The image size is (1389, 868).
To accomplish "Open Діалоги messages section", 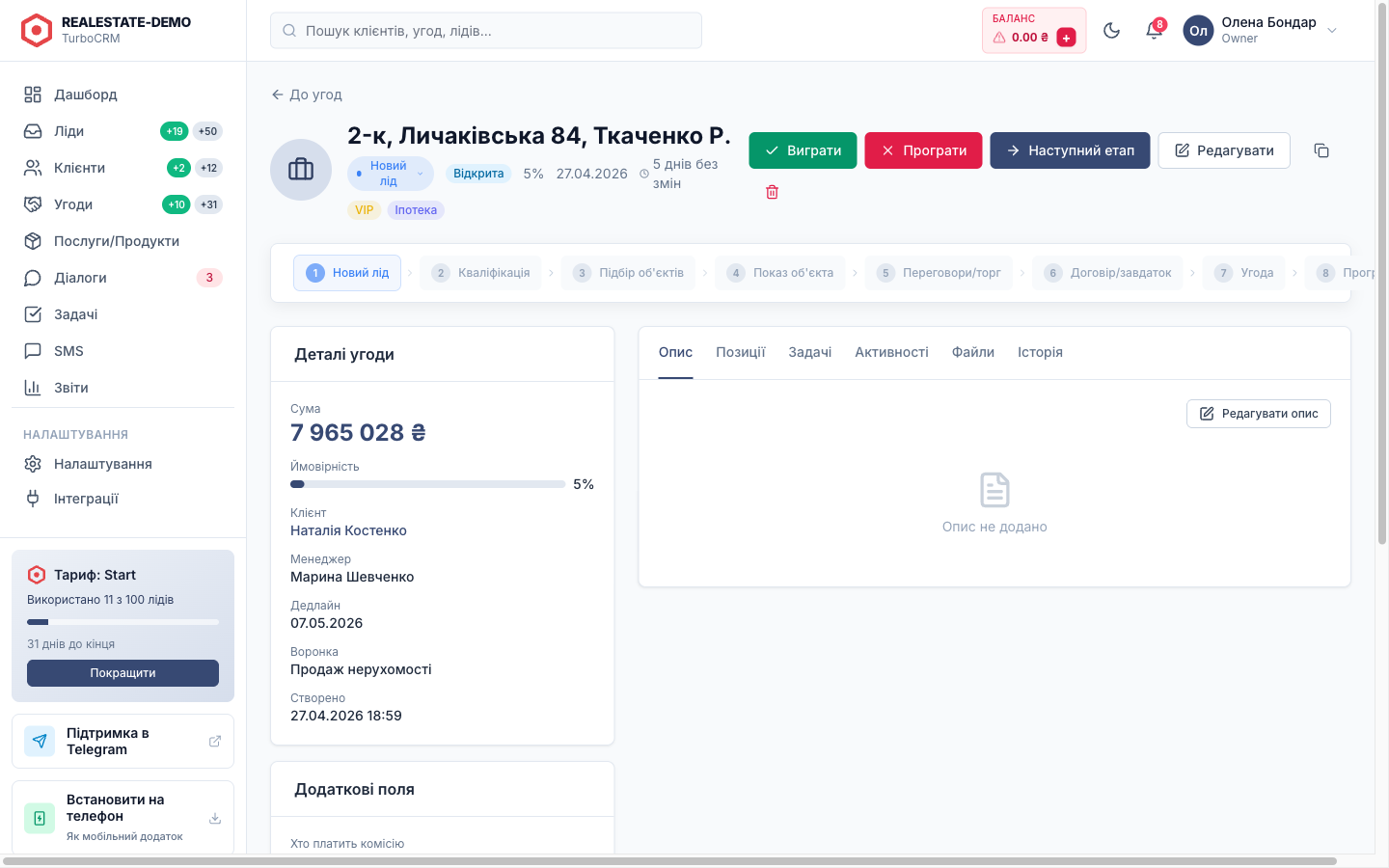I will [123, 278].
